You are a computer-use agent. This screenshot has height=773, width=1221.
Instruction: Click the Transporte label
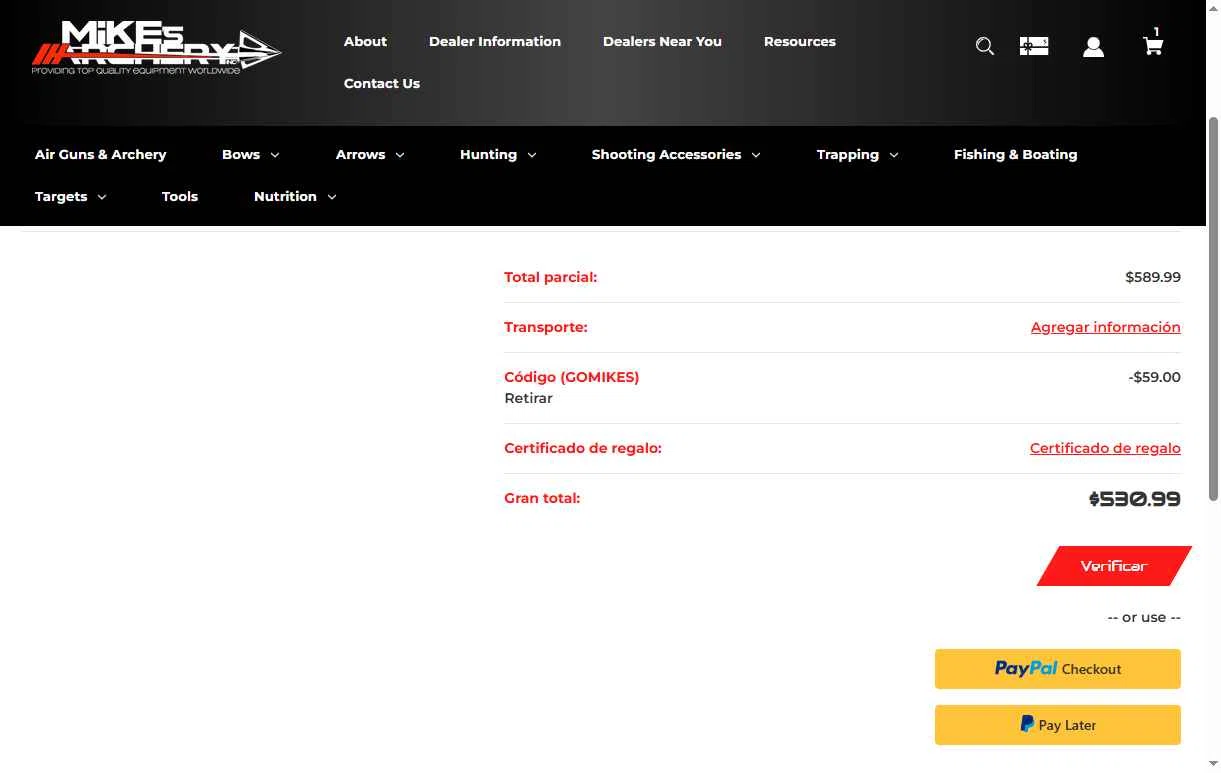(x=546, y=327)
